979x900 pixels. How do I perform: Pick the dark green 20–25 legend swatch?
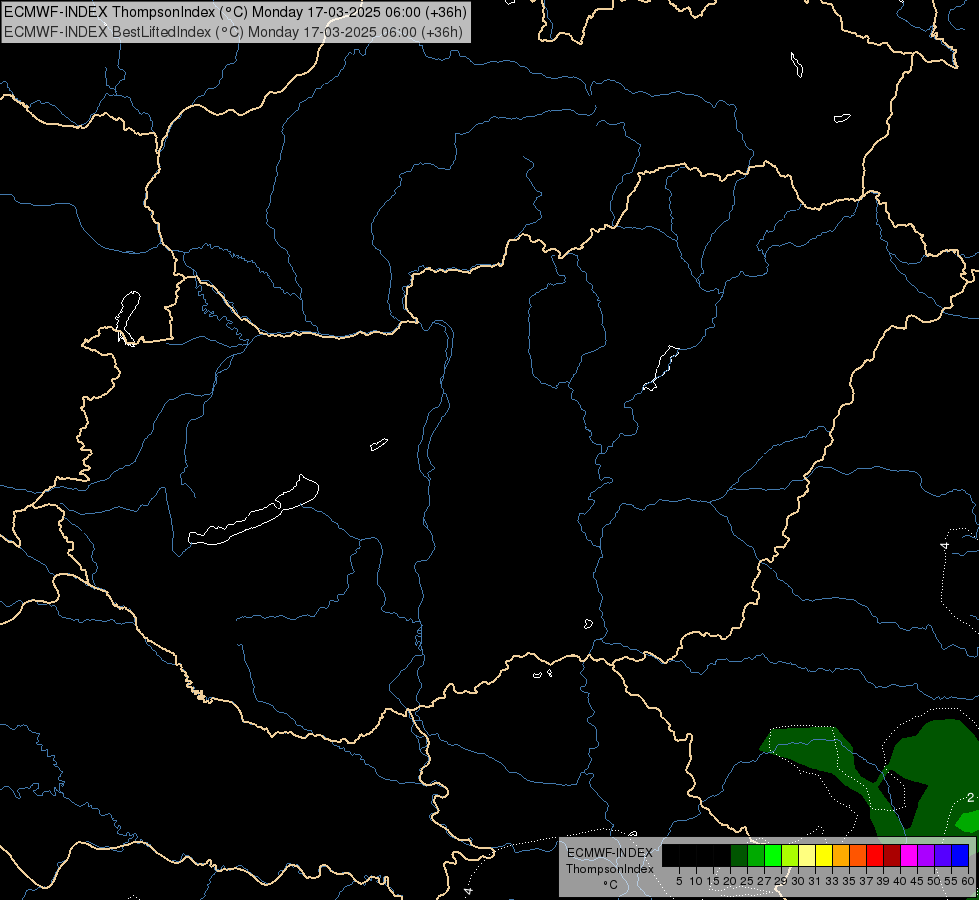point(739,855)
